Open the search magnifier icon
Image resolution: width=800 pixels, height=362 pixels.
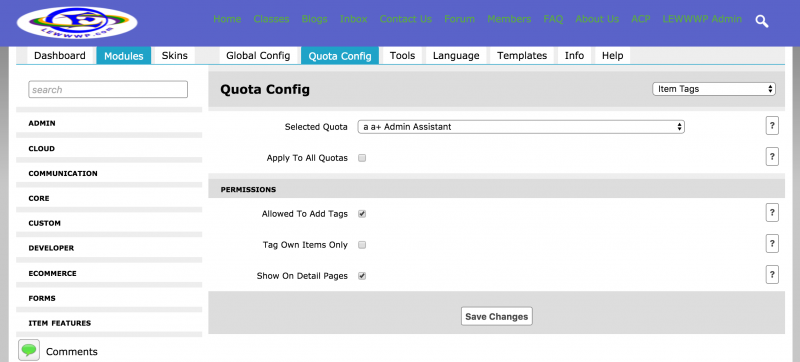(x=762, y=21)
